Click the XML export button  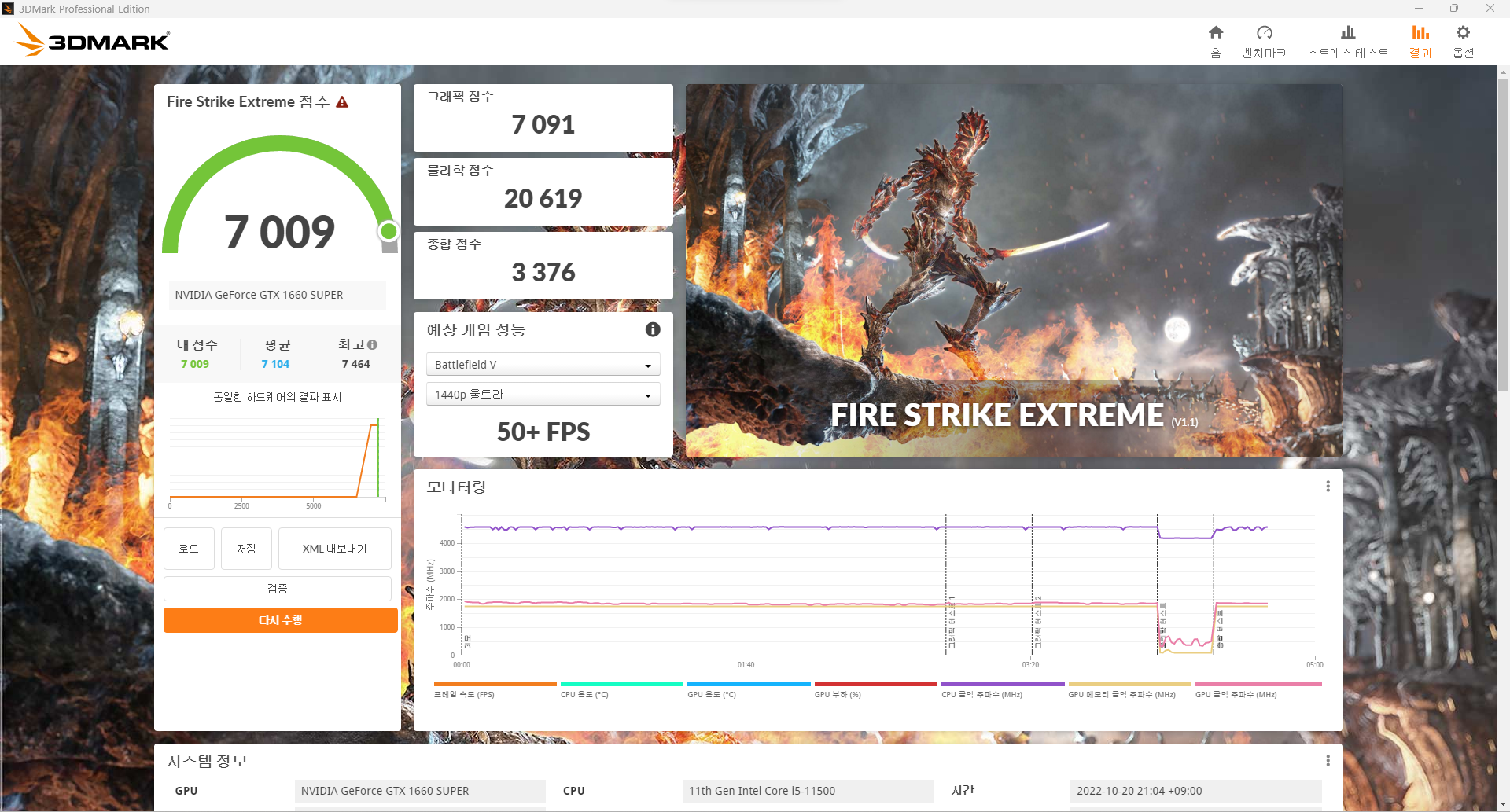click(x=334, y=549)
